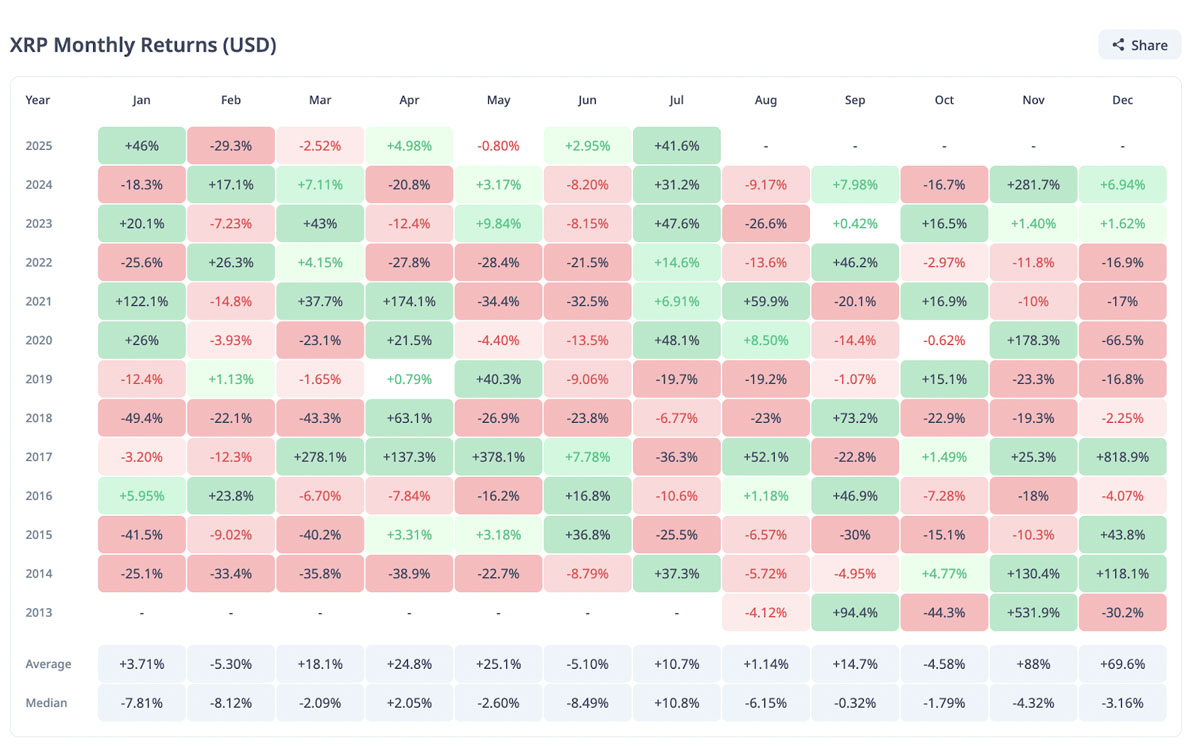
Task: Click the July 2025 +41.6% cell
Action: [x=677, y=146]
